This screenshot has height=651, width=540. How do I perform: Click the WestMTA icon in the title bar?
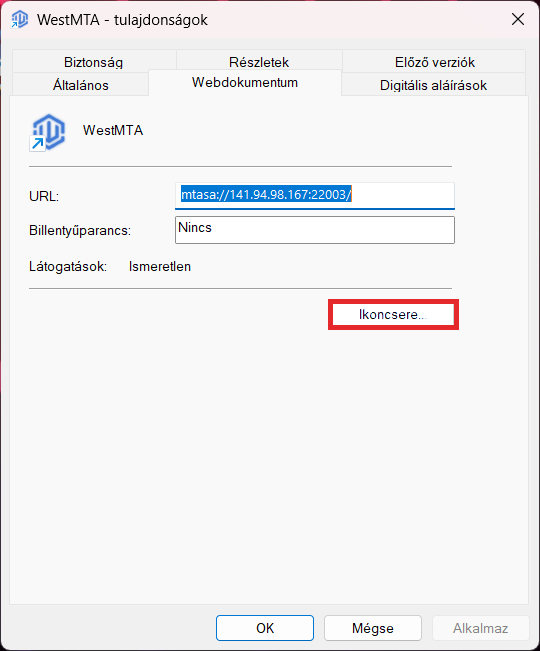coord(19,20)
